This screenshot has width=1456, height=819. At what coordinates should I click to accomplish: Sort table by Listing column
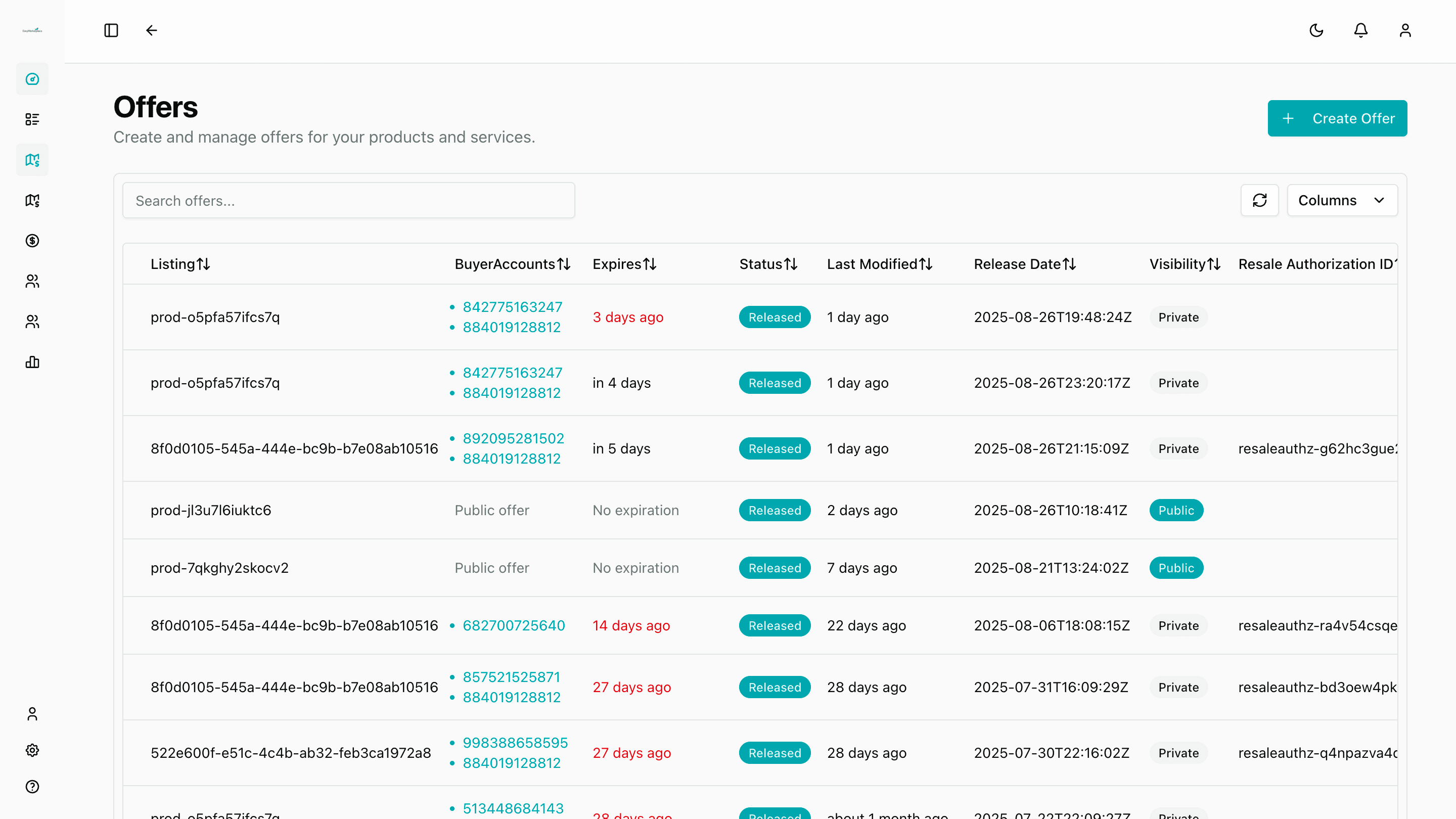(180, 264)
